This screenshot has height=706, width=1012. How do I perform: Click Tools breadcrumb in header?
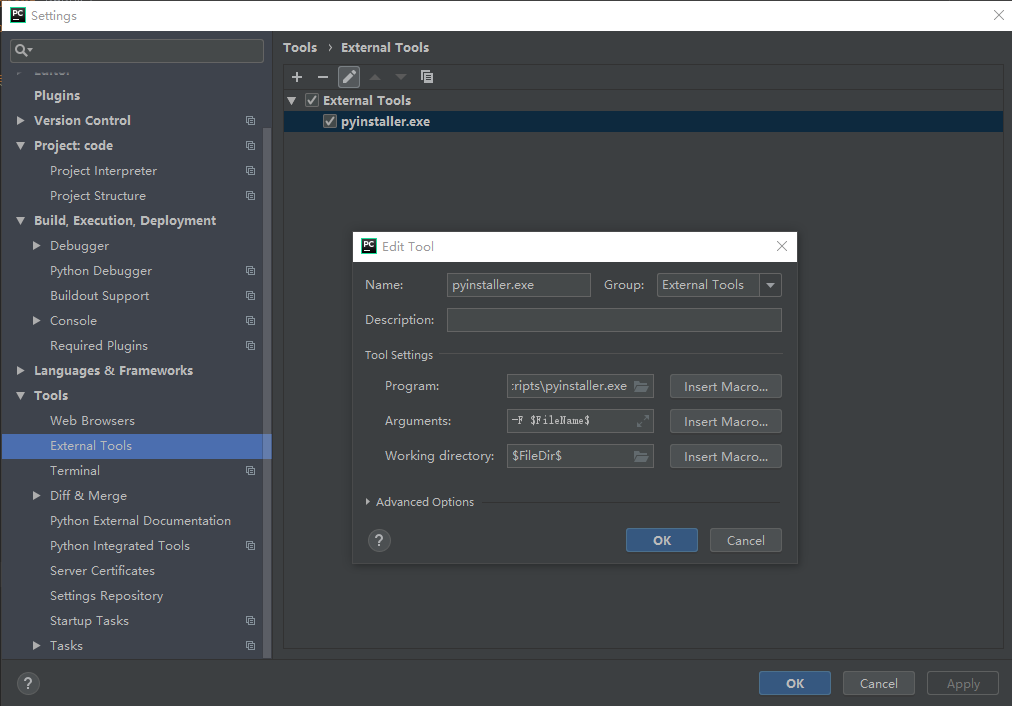coord(300,48)
